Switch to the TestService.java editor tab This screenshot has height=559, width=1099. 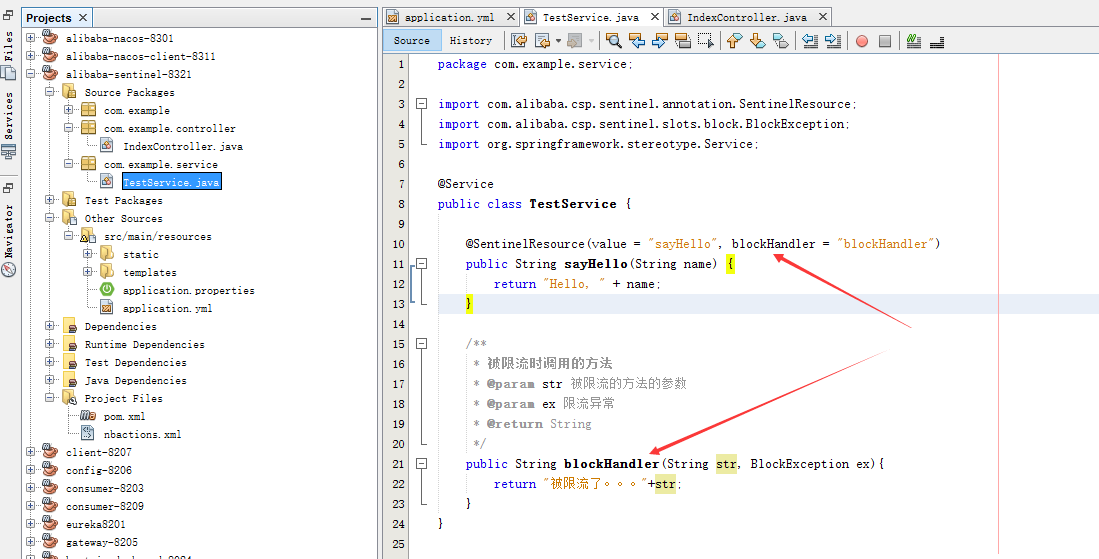tap(591, 18)
